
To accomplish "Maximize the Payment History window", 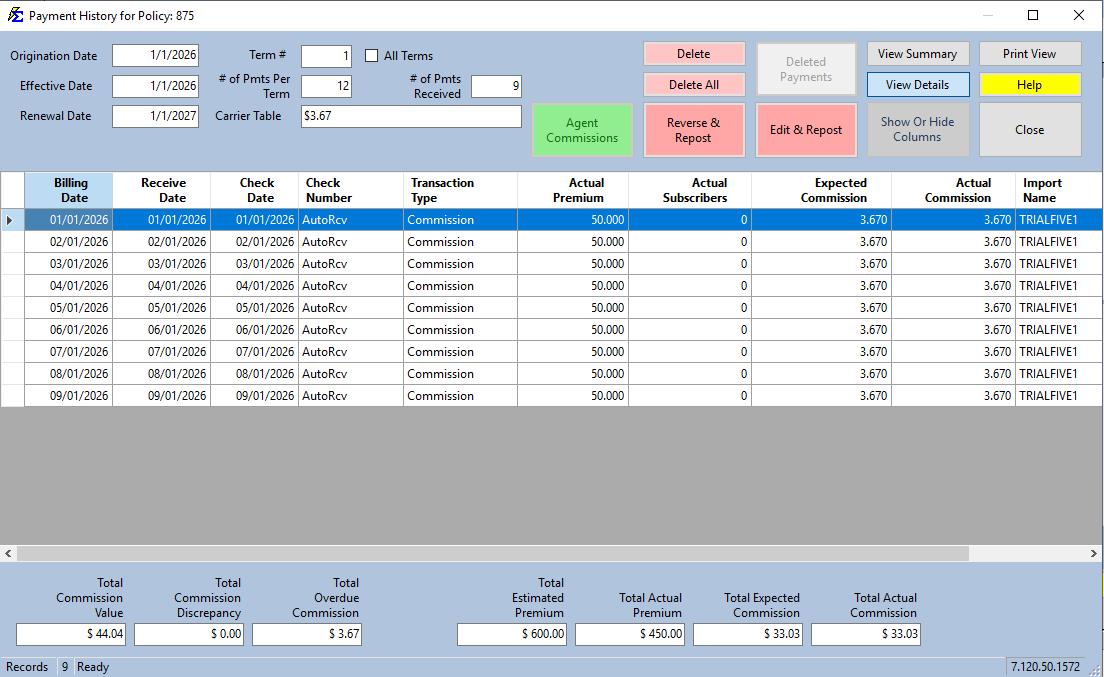I will 1033,15.
